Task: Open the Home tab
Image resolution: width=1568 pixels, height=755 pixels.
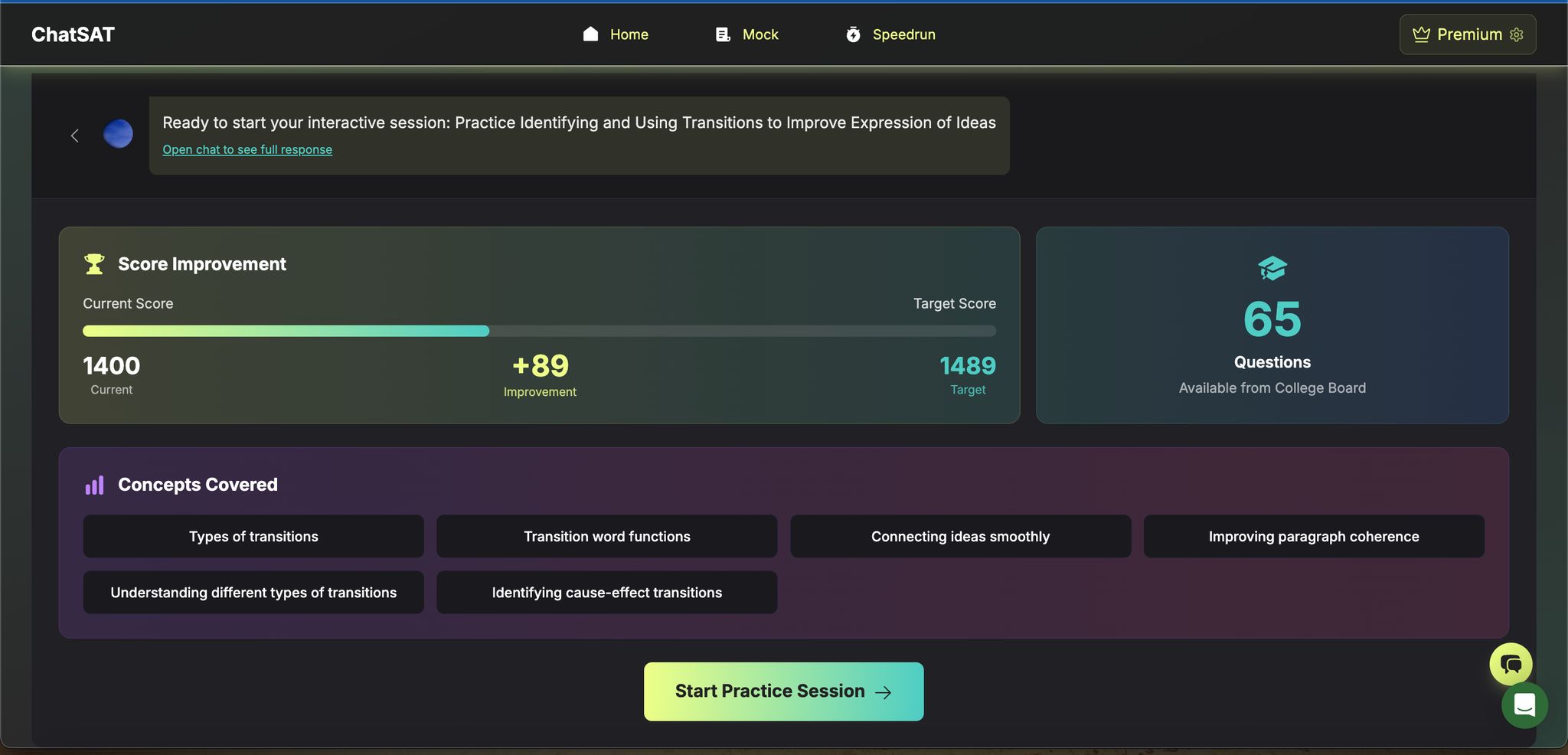Action: coord(616,34)
